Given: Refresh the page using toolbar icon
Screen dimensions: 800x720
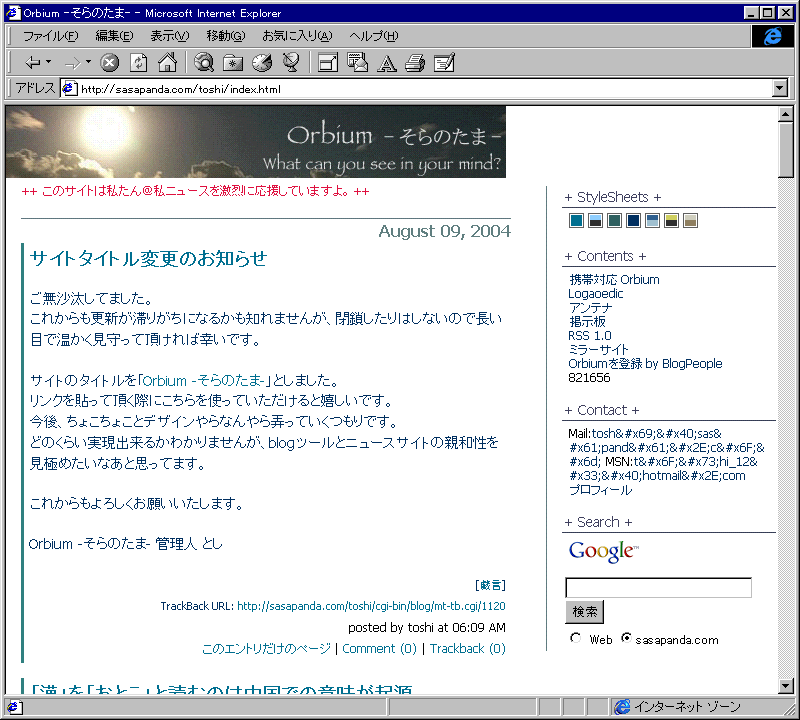Looking at the screenshot, I should click(138, 63).
